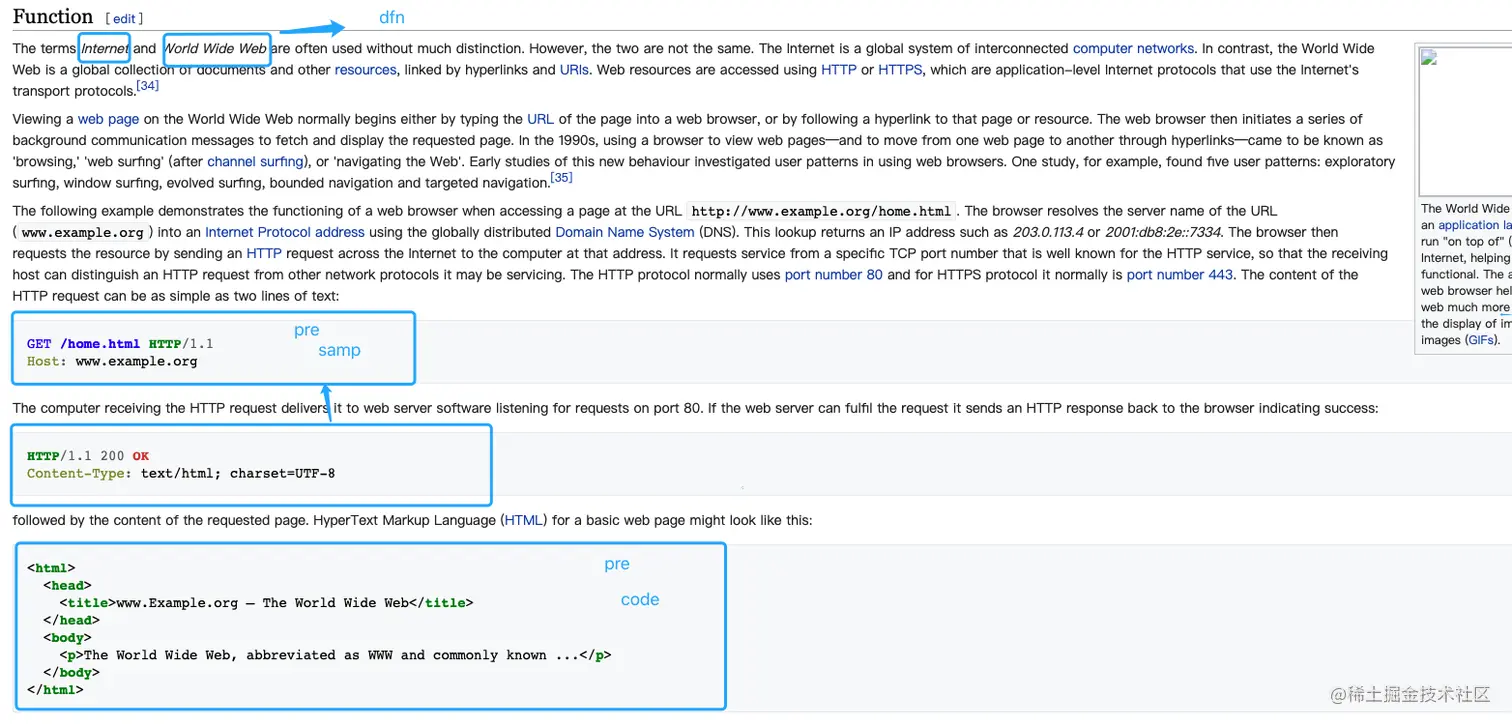1512x726 pixels.
Task: Click the "HTTPS" link in the first paragraph
Action: [900, 70]
